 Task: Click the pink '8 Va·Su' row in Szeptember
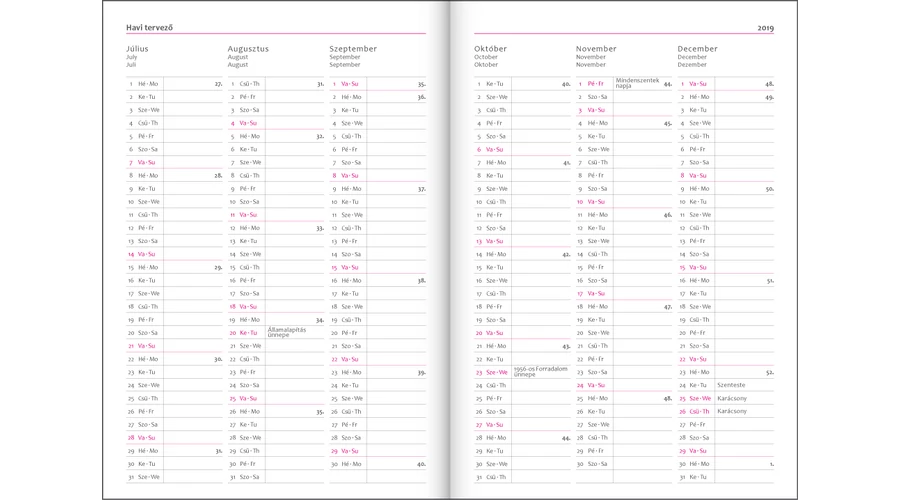pyautogui.click(x=377, y=176)
